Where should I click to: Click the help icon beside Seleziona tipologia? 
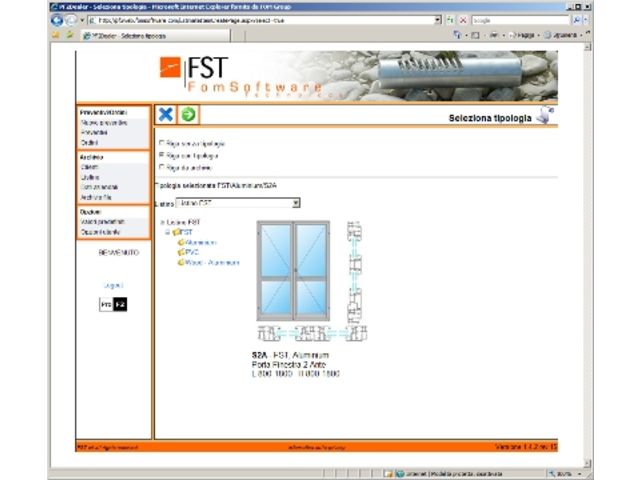(x=545, y=116)
